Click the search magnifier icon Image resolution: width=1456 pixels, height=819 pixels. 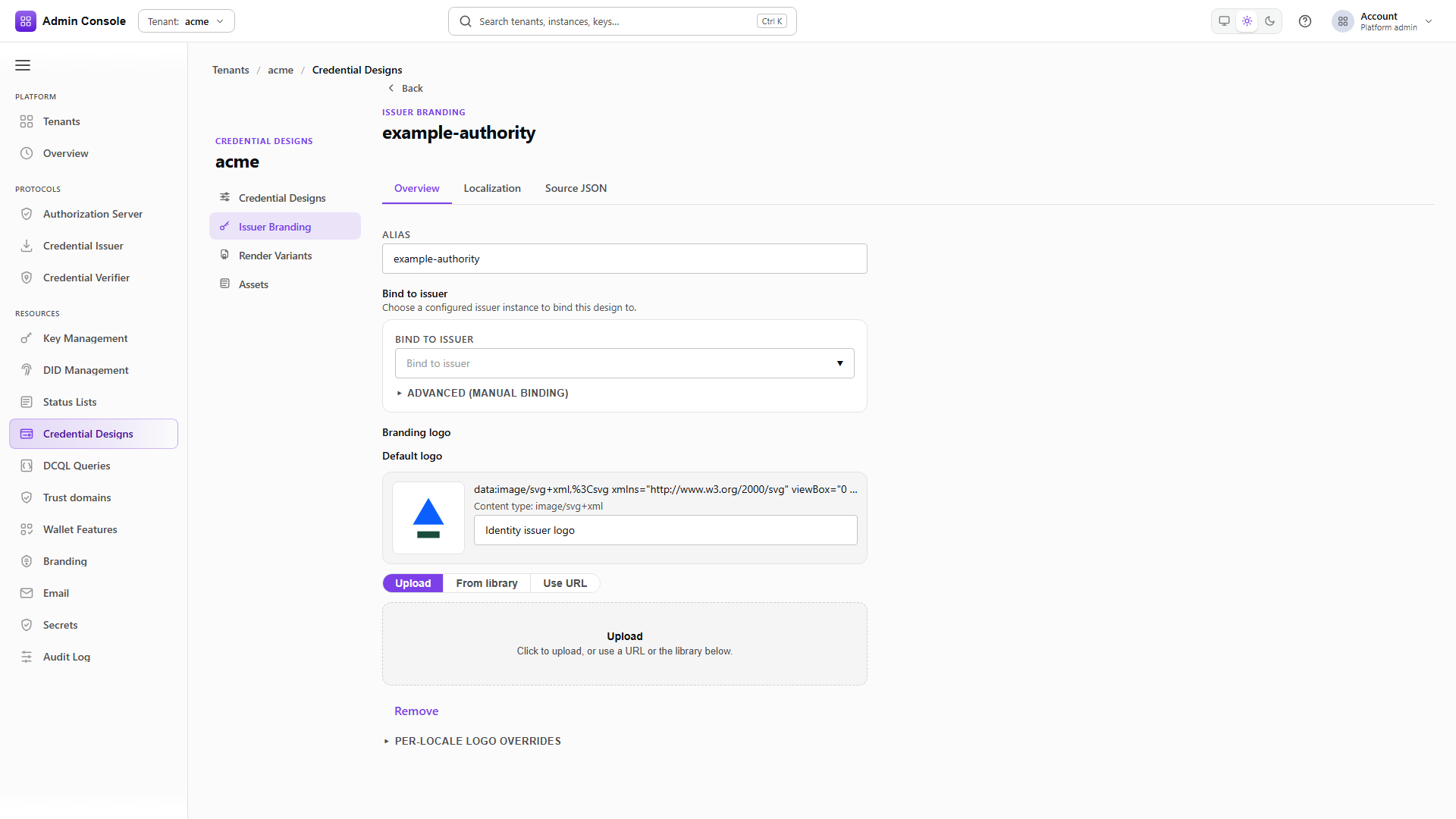tap(466, 21)
